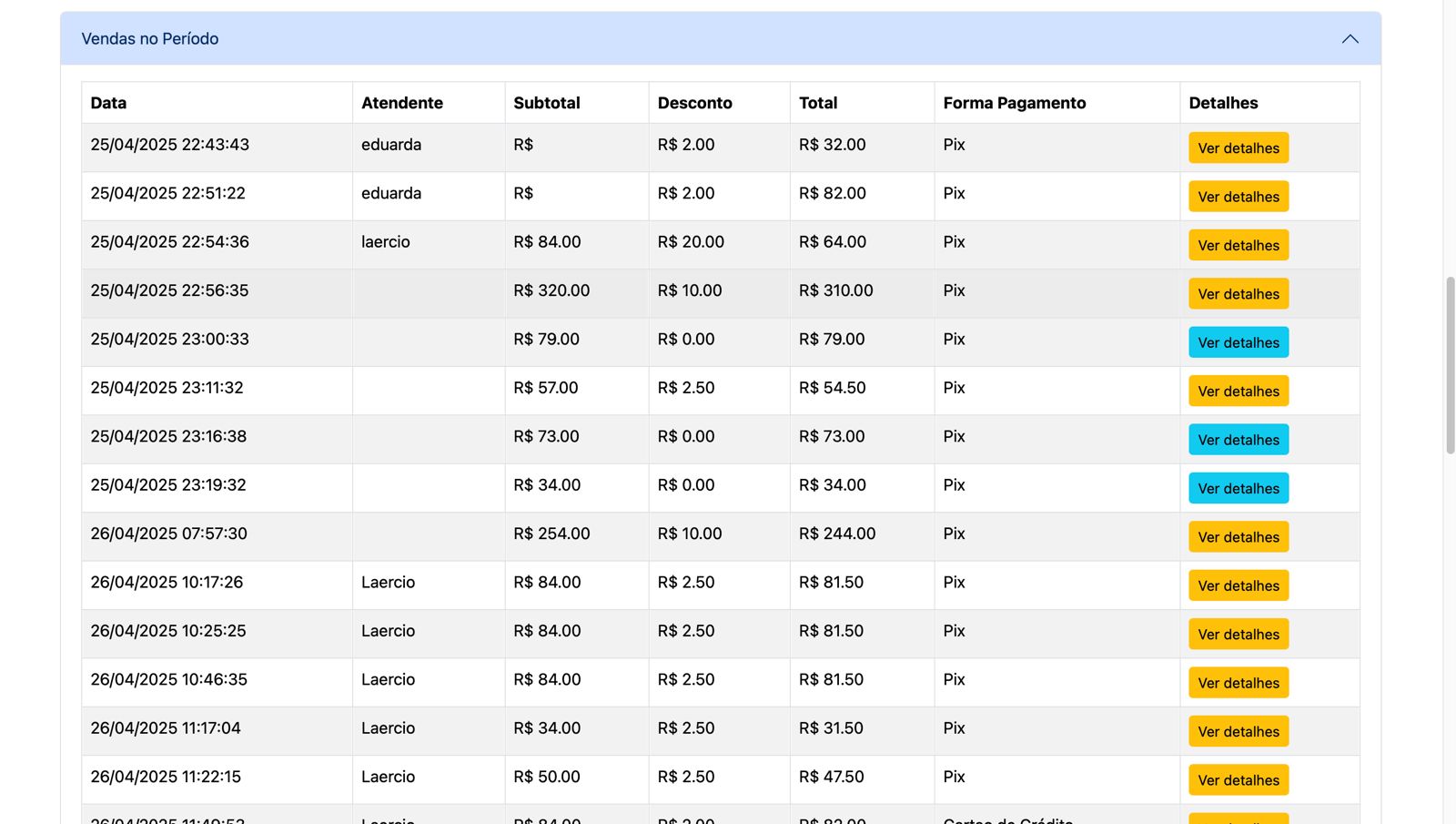
Task: Open blue Ver detalhes for 23:00:33 sale
Action: click(1238, 343)
